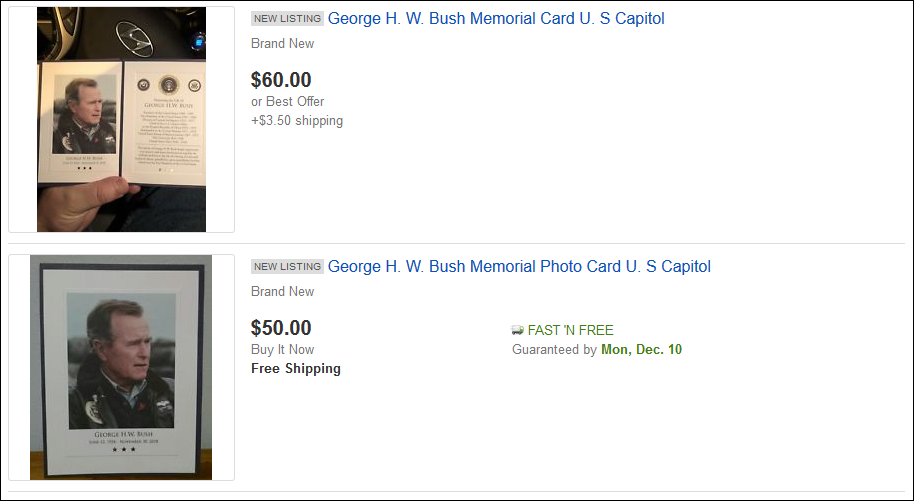Screen dimensions: 914x501
Task: Open the Memorial Card U. S Capitol listing title
Action: 496,19
